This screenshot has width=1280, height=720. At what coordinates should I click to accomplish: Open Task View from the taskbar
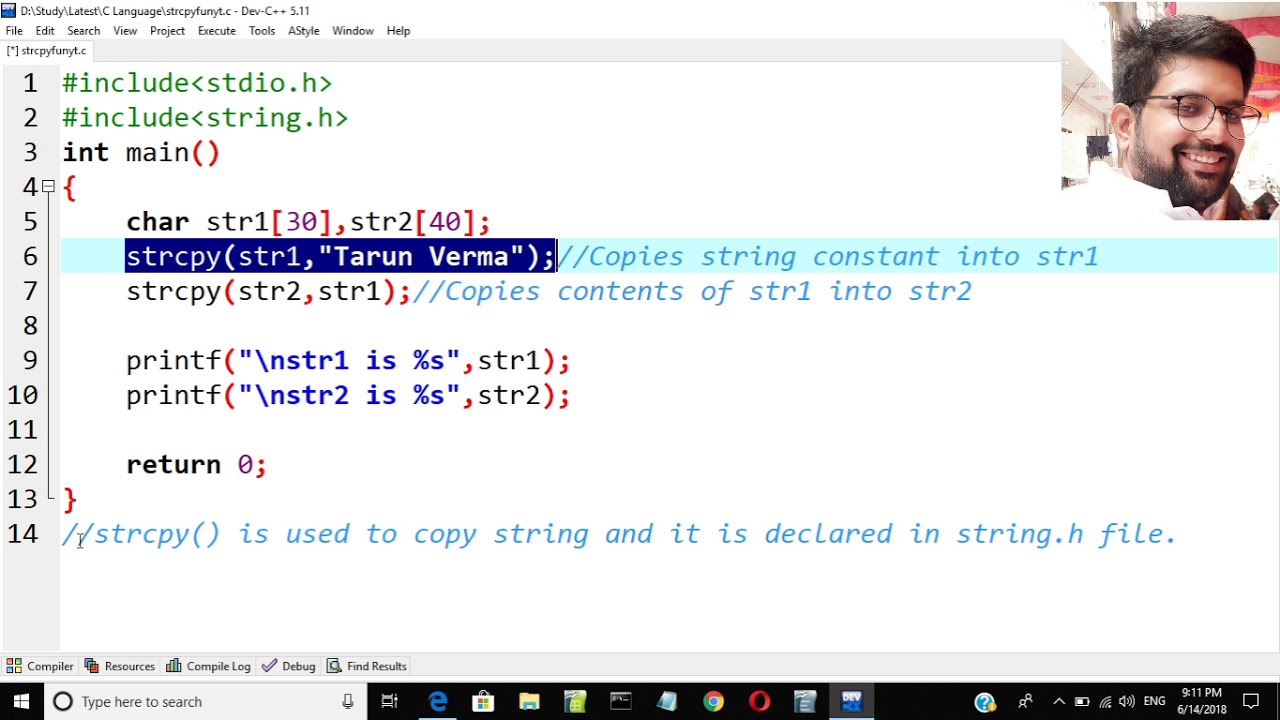click(x=390, y=702)
